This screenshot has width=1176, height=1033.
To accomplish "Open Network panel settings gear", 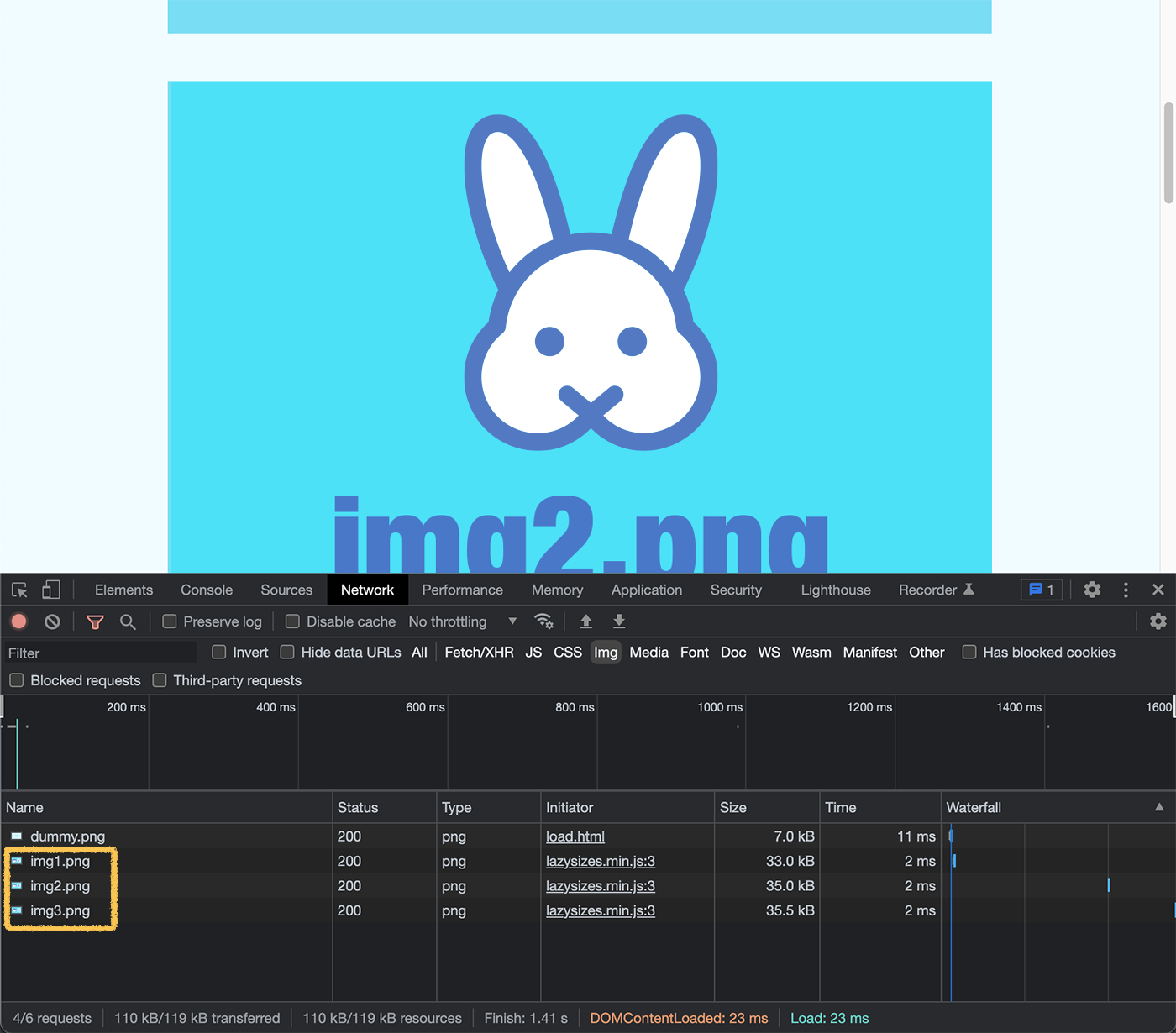I will [x=1158, y=621].
